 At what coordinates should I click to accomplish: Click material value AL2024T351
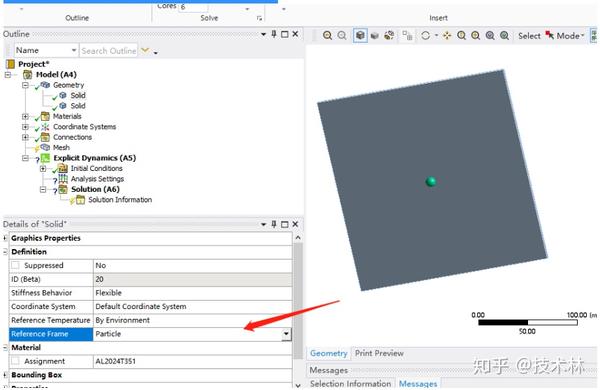pos(192,361)
